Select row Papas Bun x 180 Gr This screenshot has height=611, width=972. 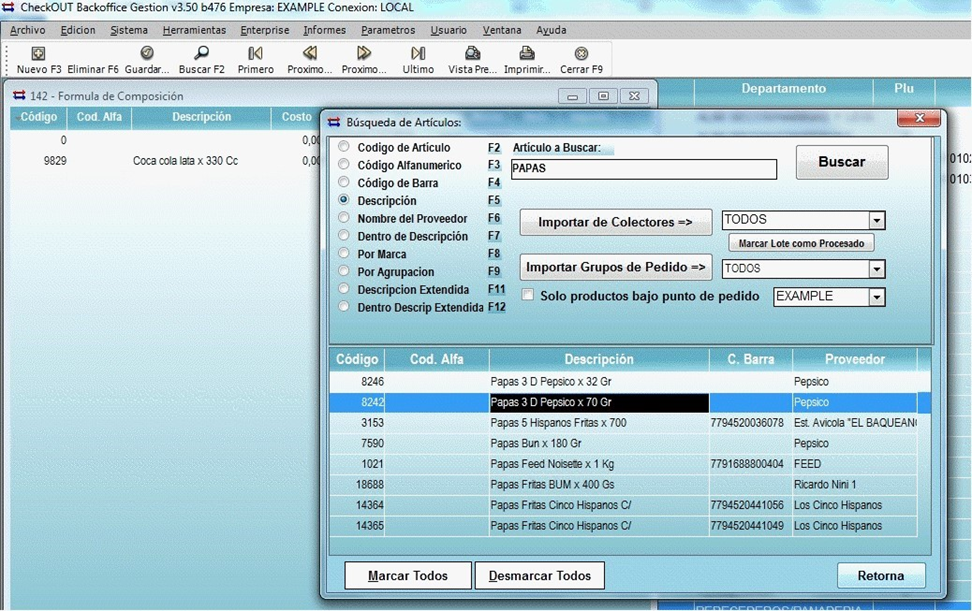pyautogui.click(x=623, y=443)
